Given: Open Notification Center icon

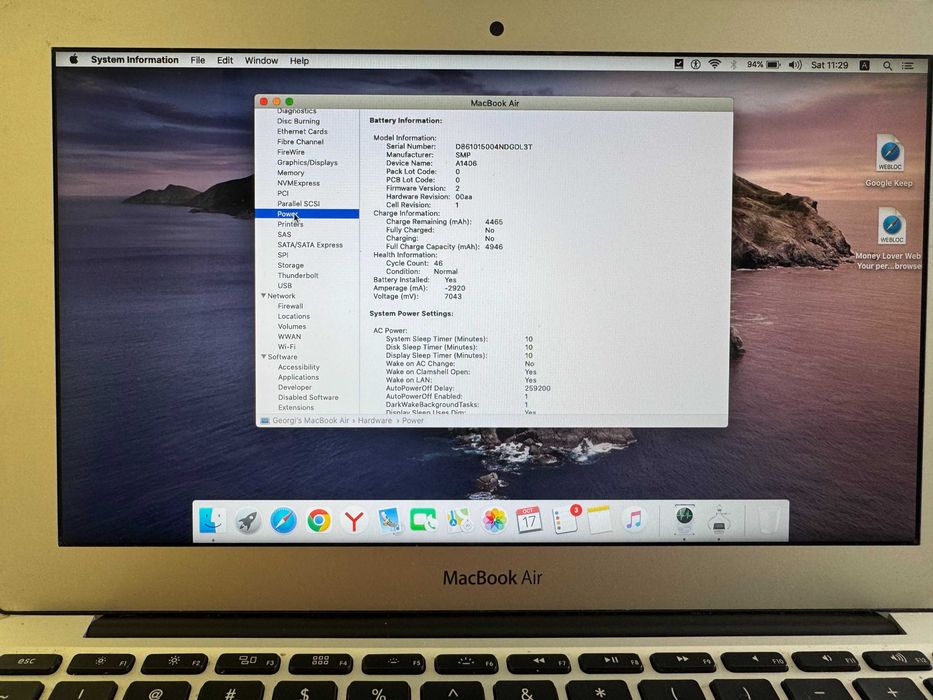Looking at the screenshot, I should coord(907,65).
